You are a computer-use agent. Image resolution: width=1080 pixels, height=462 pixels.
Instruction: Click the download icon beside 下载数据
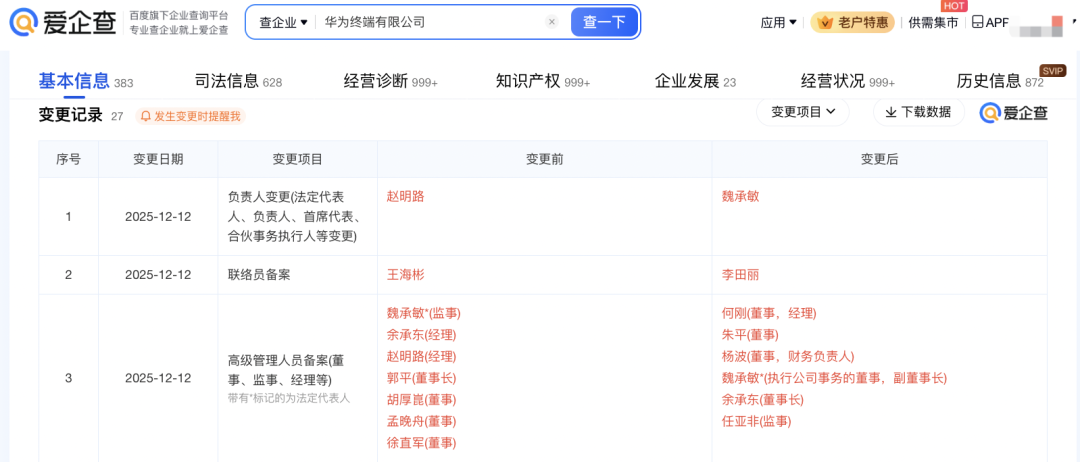pos(890,112)
